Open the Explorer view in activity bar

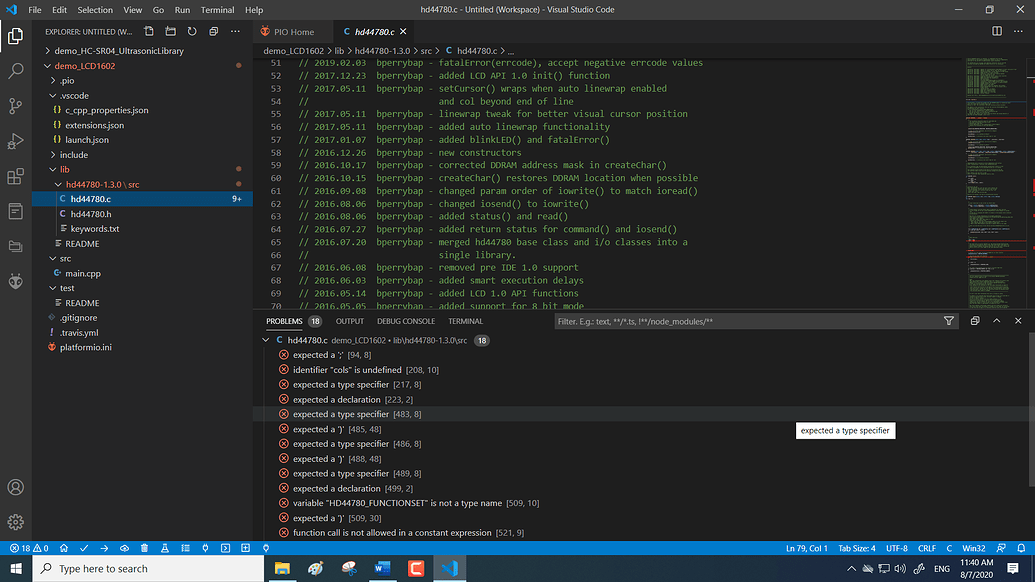click(15, 36)
